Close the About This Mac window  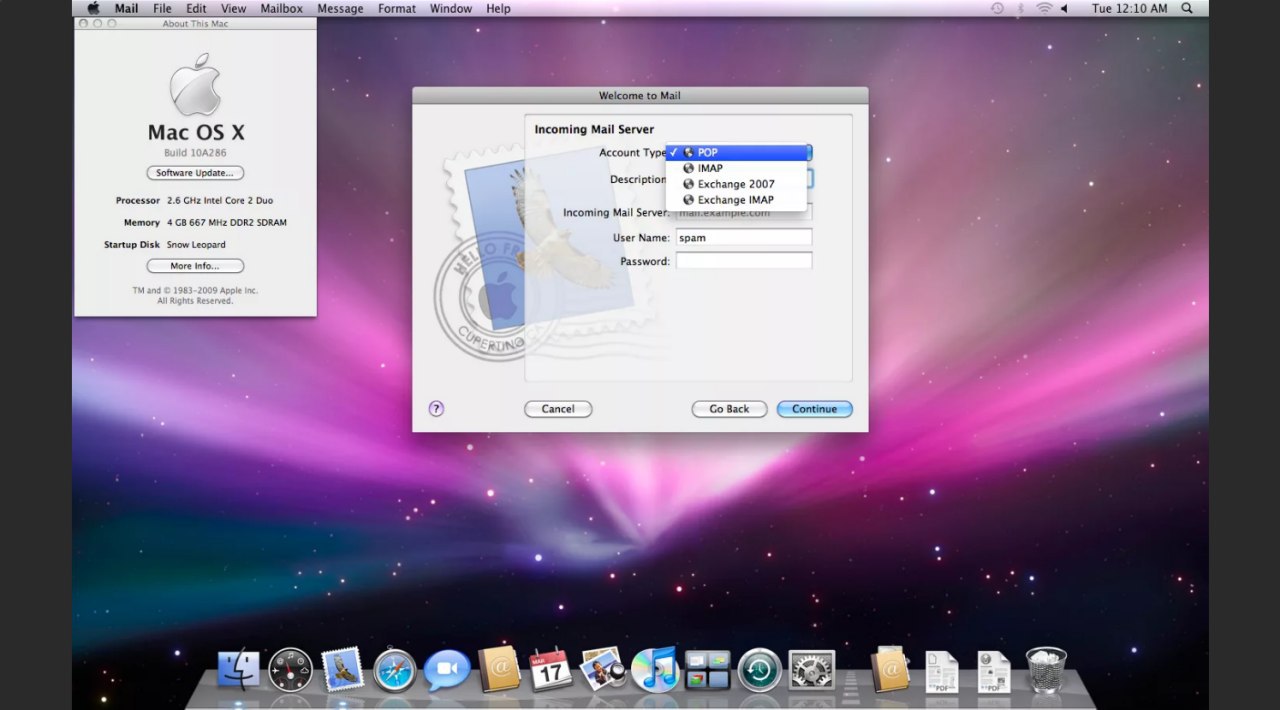[x=84, y=23]
